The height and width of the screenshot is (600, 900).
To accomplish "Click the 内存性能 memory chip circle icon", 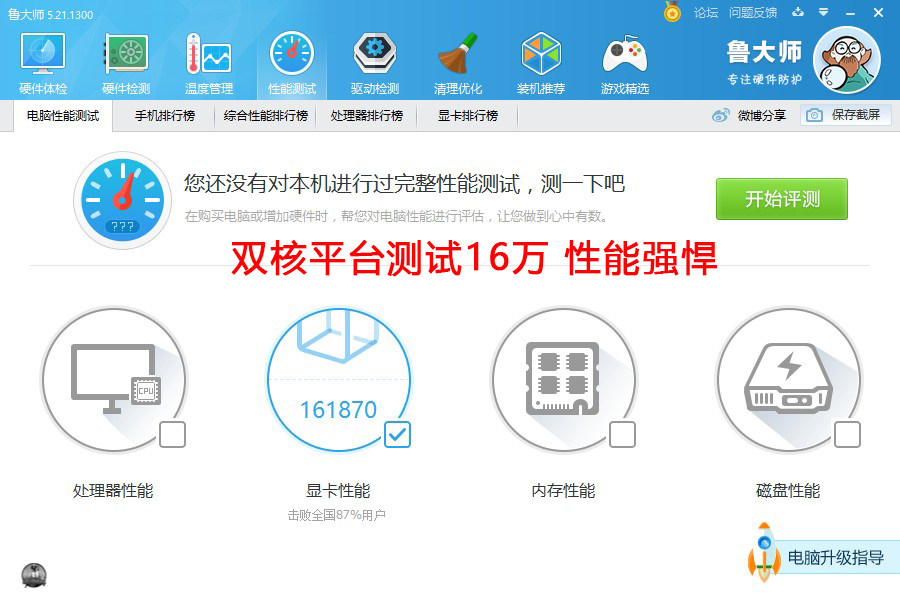I will click(564, 380).
